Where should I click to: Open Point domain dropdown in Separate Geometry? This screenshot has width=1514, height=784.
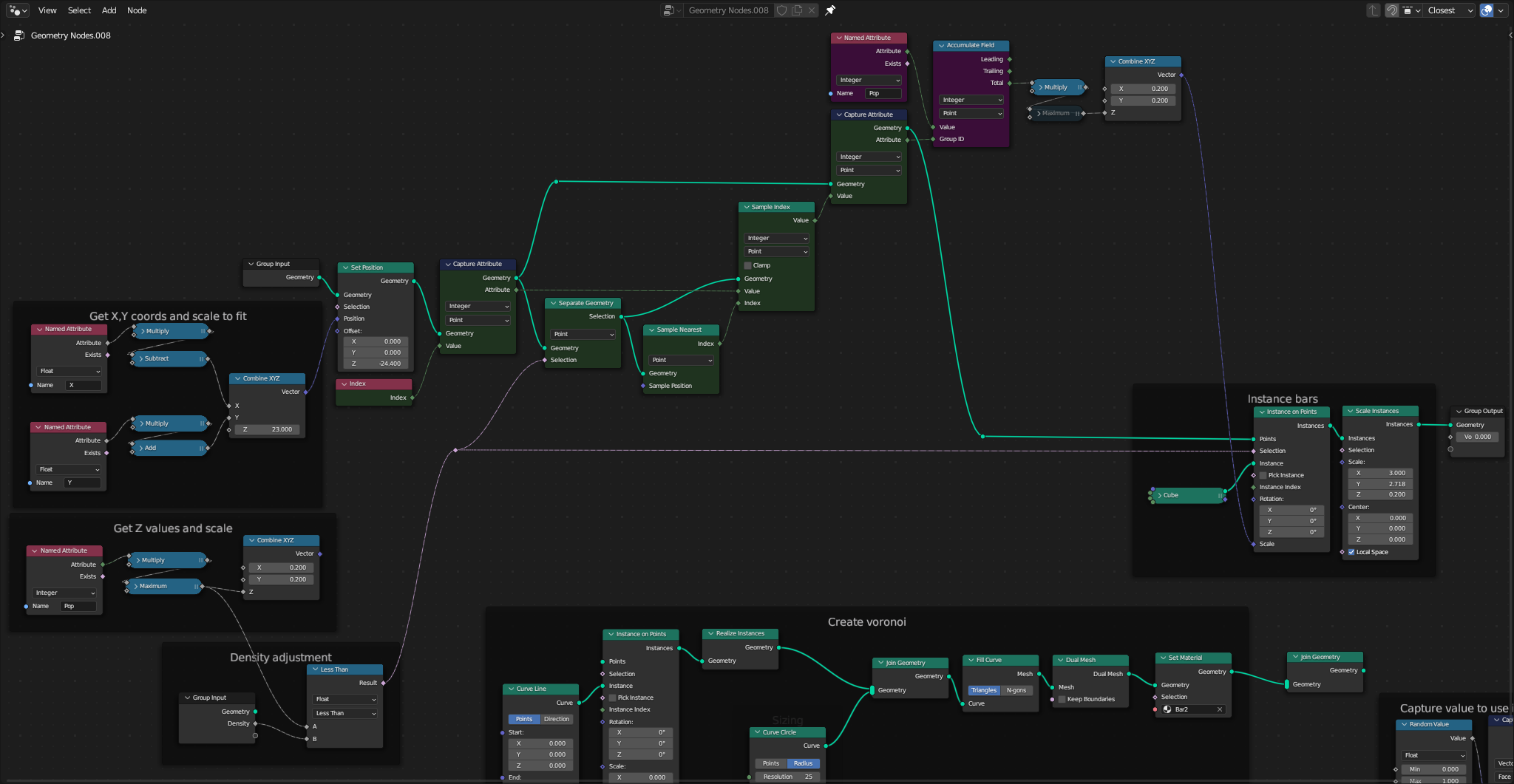[x=584, y=334]
